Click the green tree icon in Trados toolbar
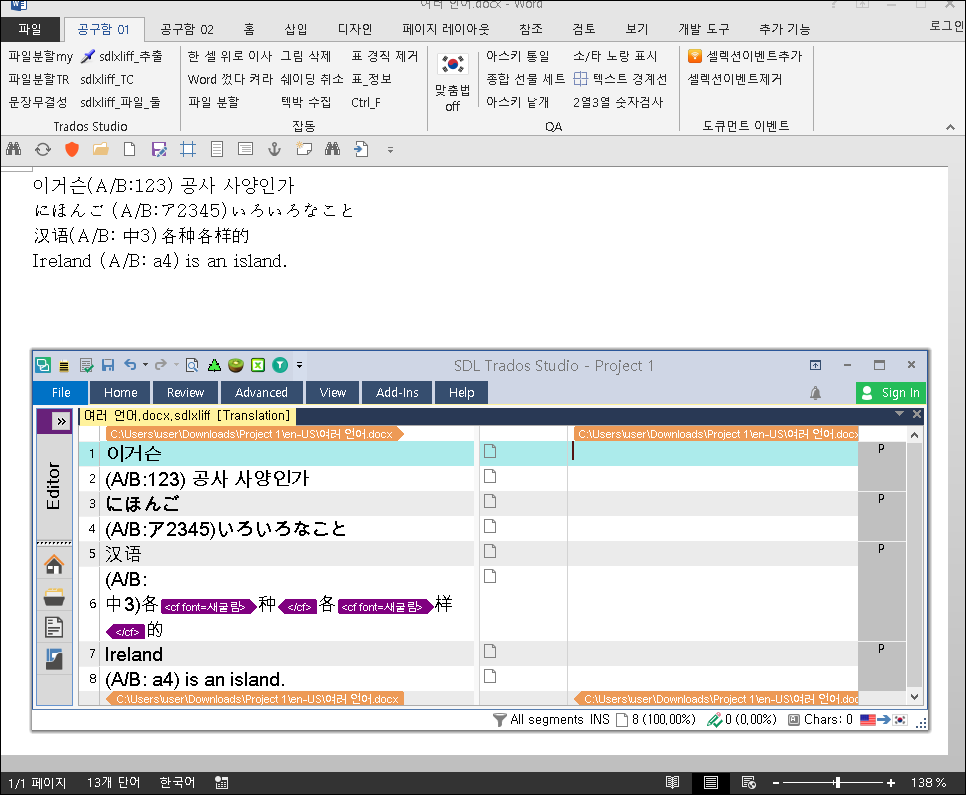 tap(214, 365)
